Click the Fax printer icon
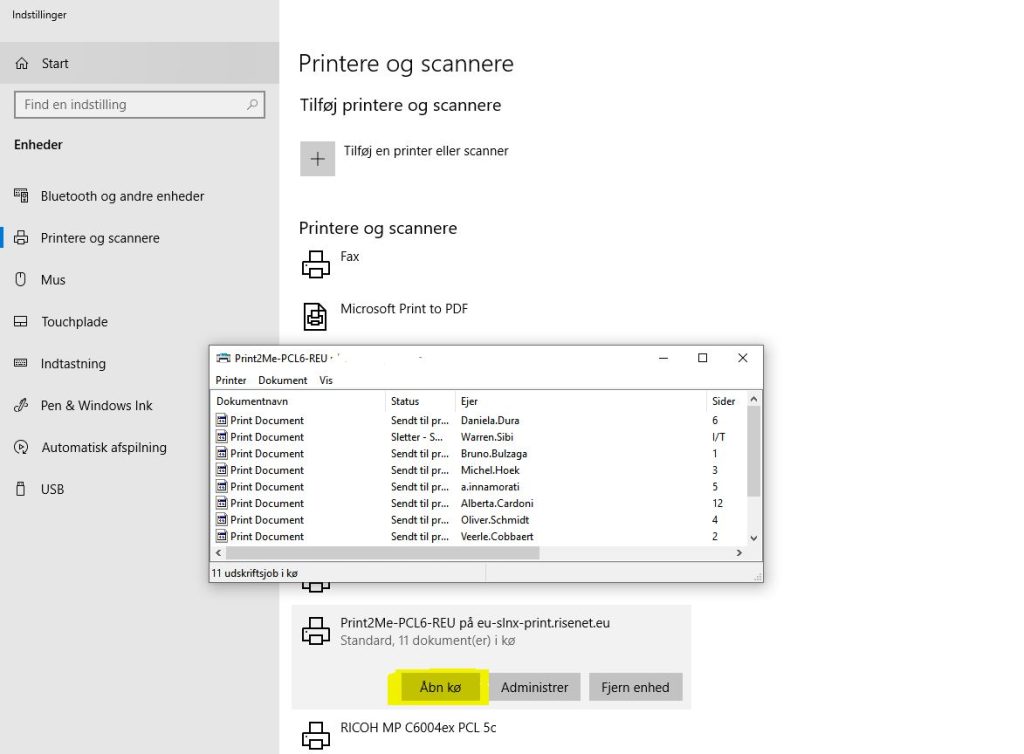Viewport: 1024px width, 754px height. coord(316,265)
